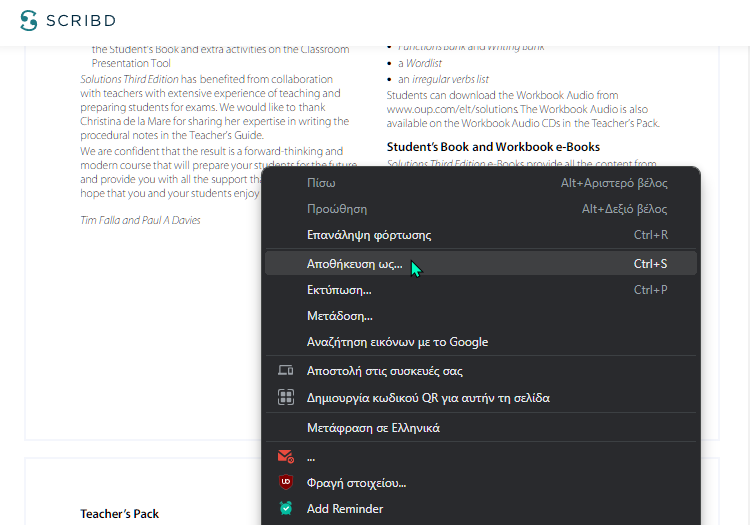Click the QR code icon
Screen dimensions: 750x525
(x=286, y=397)
